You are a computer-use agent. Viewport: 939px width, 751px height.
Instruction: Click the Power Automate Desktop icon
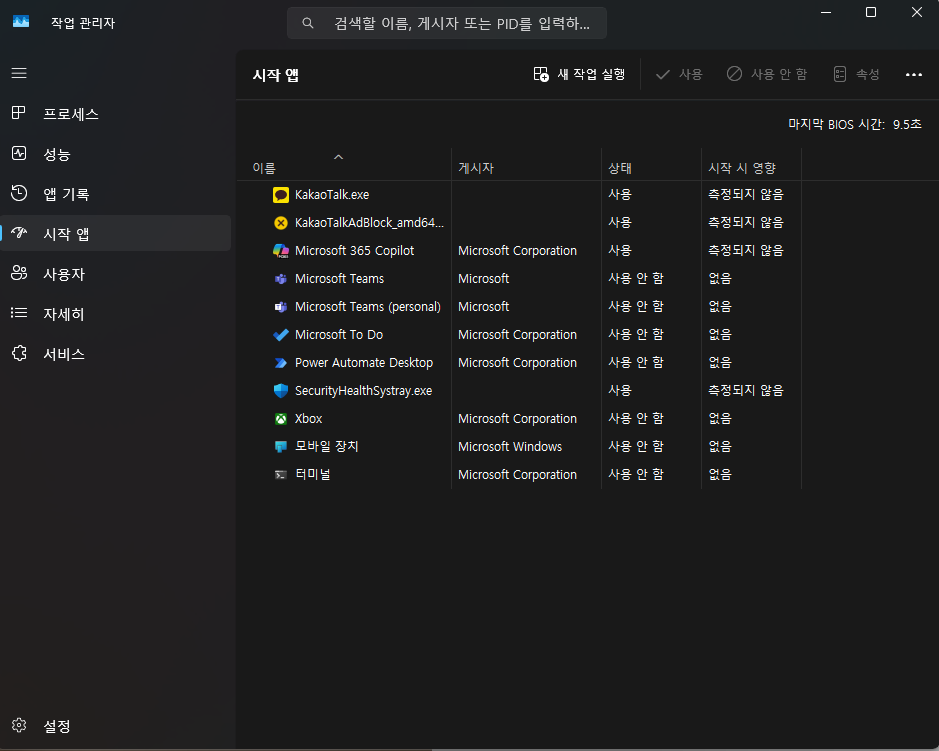pos(281,363)
